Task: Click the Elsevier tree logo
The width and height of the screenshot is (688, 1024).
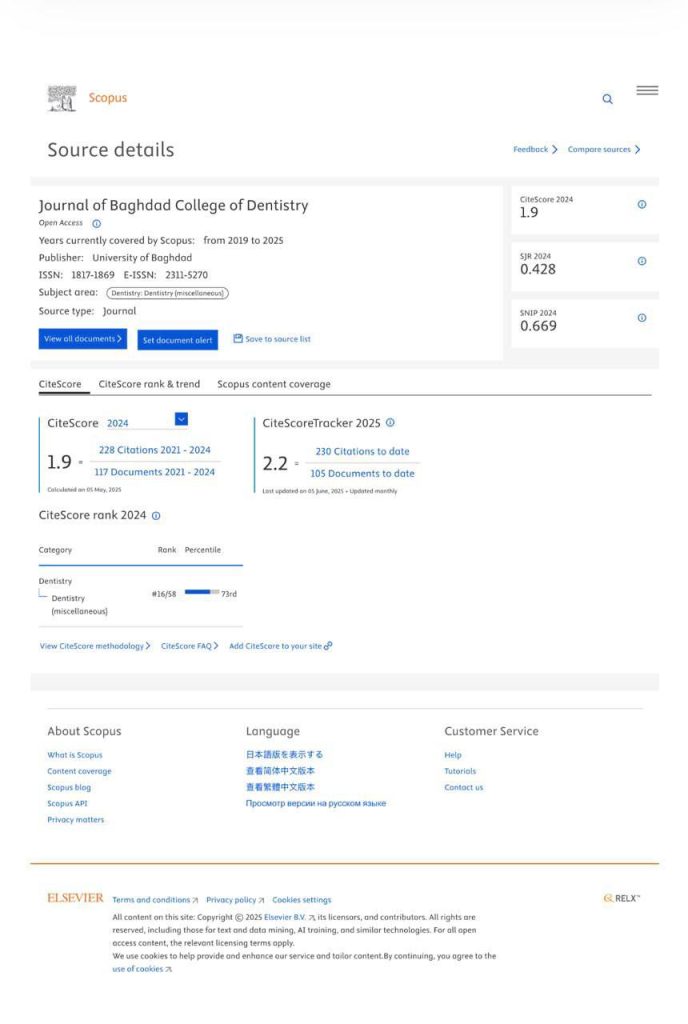Action: click(62, 99)
